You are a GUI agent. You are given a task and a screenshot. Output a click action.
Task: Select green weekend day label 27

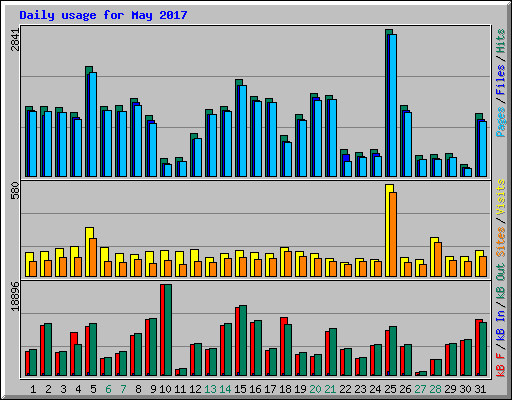coord(420,389)
